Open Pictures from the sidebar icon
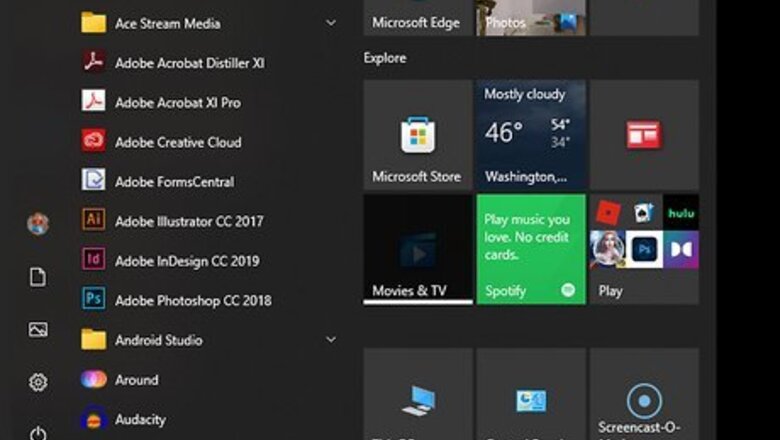 [x=38, y=329]
